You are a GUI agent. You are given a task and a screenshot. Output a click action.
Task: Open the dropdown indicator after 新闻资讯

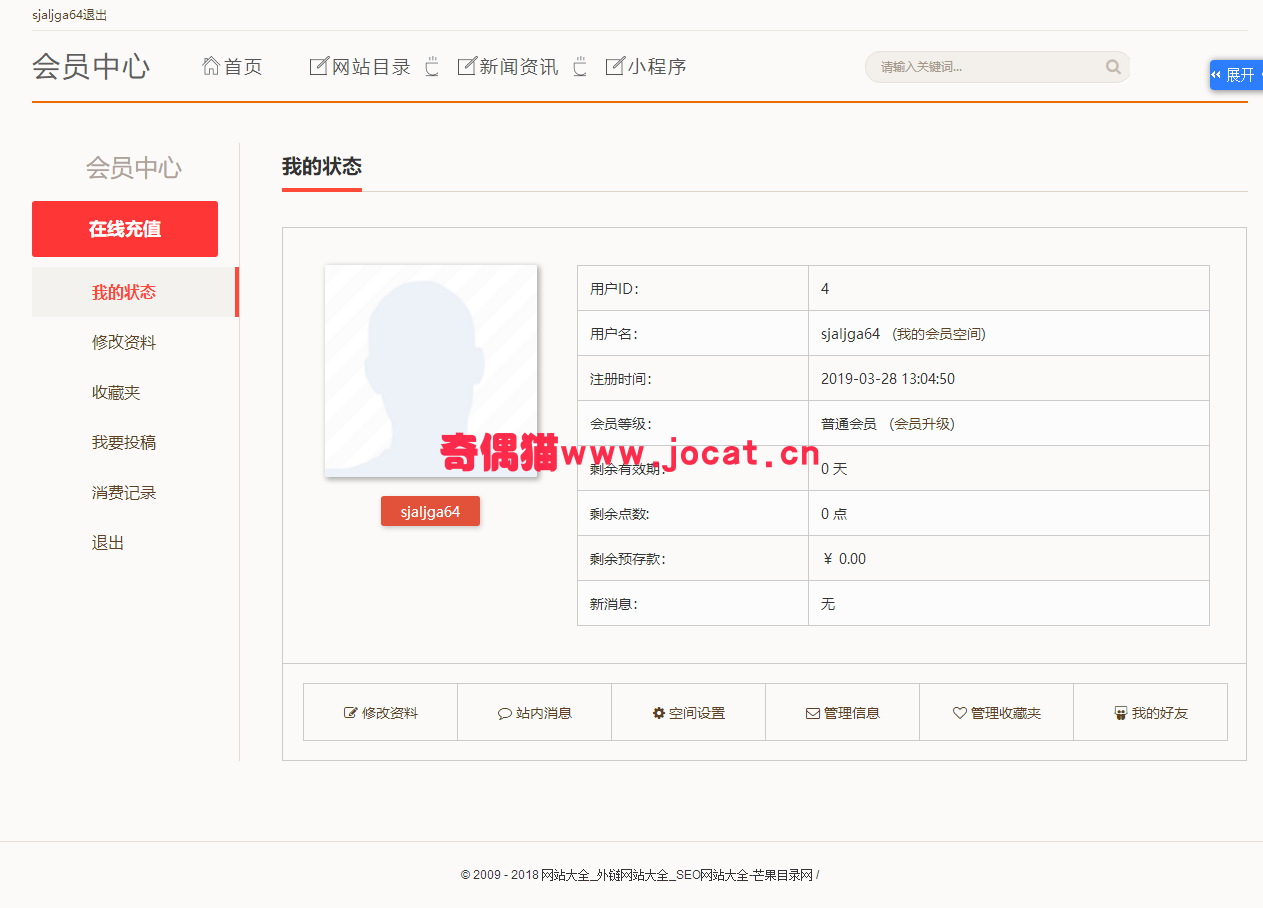[x=580, y=67]
